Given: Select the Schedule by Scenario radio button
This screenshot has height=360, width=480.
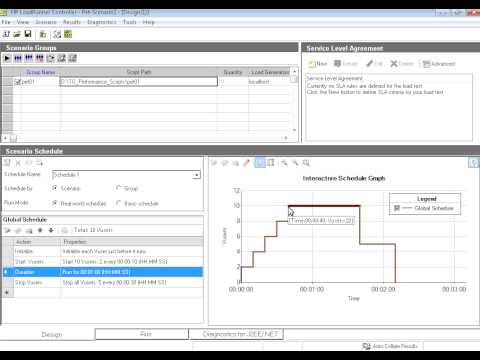Looking at the screenshot, I should coord(55,188).
